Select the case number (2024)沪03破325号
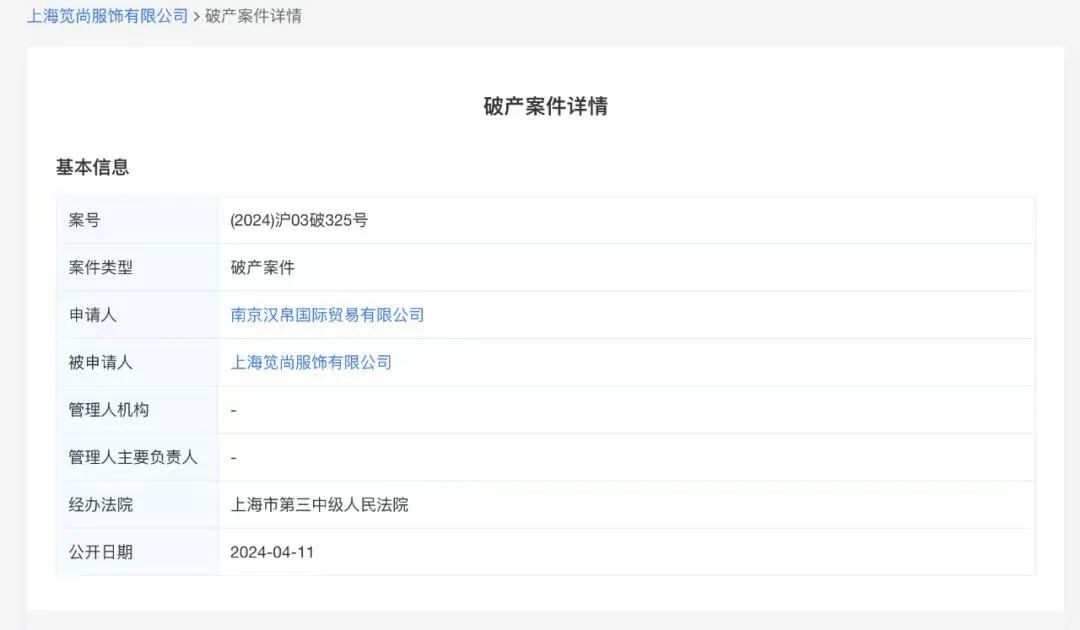Screen dimensions: 1080x630 (x=299, y=220)
